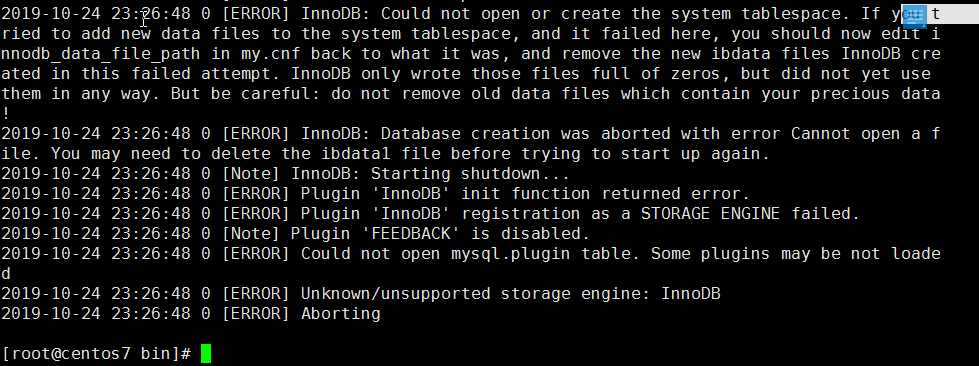The image size is (979, 366).
Task: Click 'Starting shutdown...' note text
Action: pos(471,174)
